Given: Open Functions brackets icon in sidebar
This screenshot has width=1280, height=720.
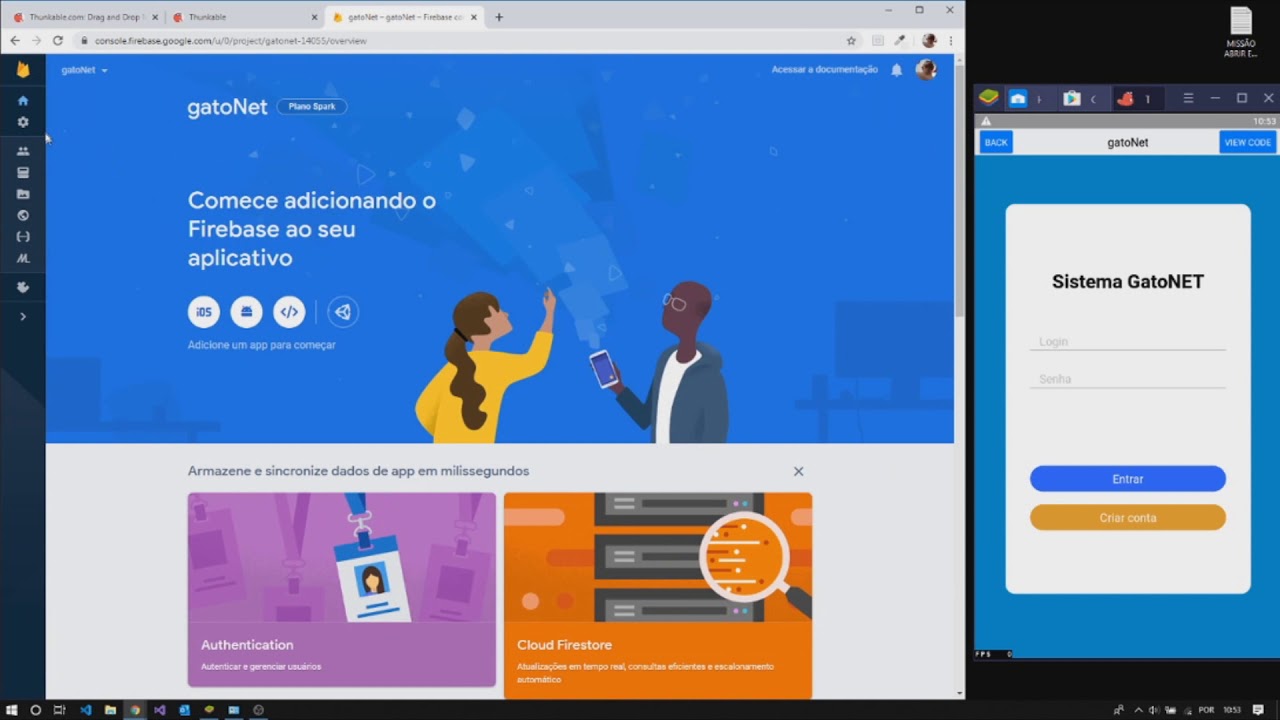Looking at the screenshot, I should click(23, 237).
